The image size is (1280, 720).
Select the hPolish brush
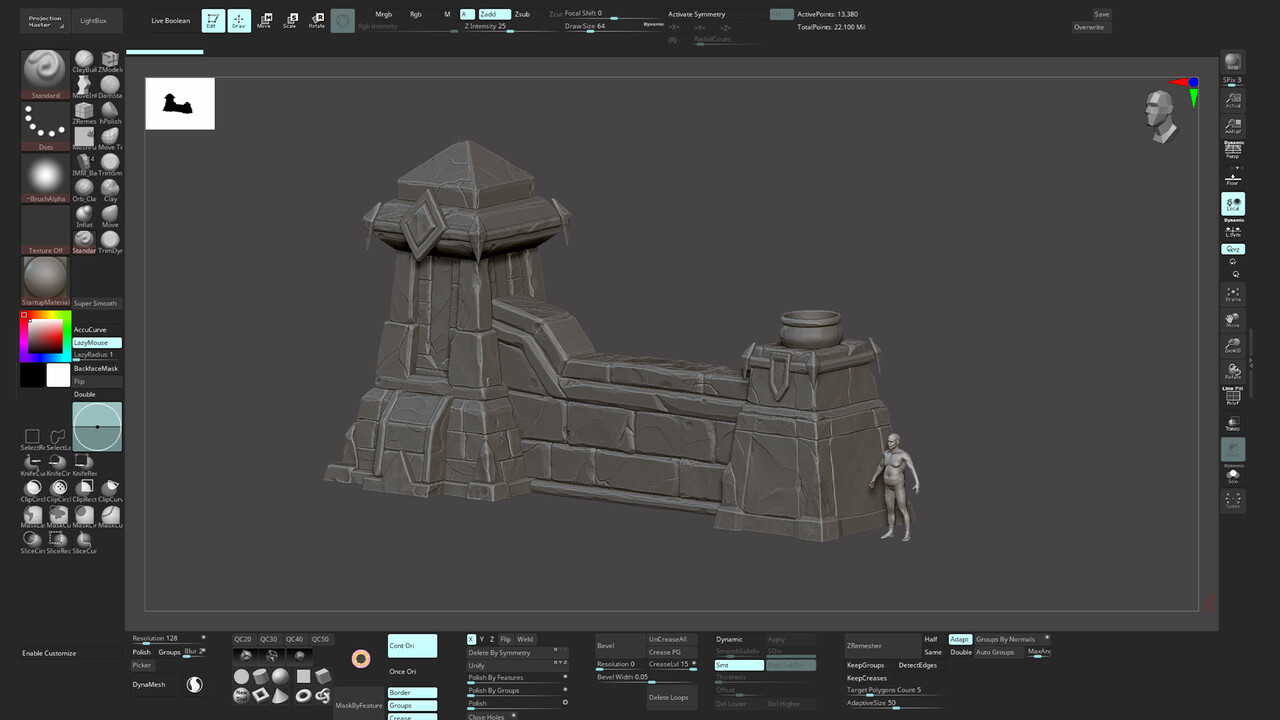pyautogui.click(x=110, y=114)
